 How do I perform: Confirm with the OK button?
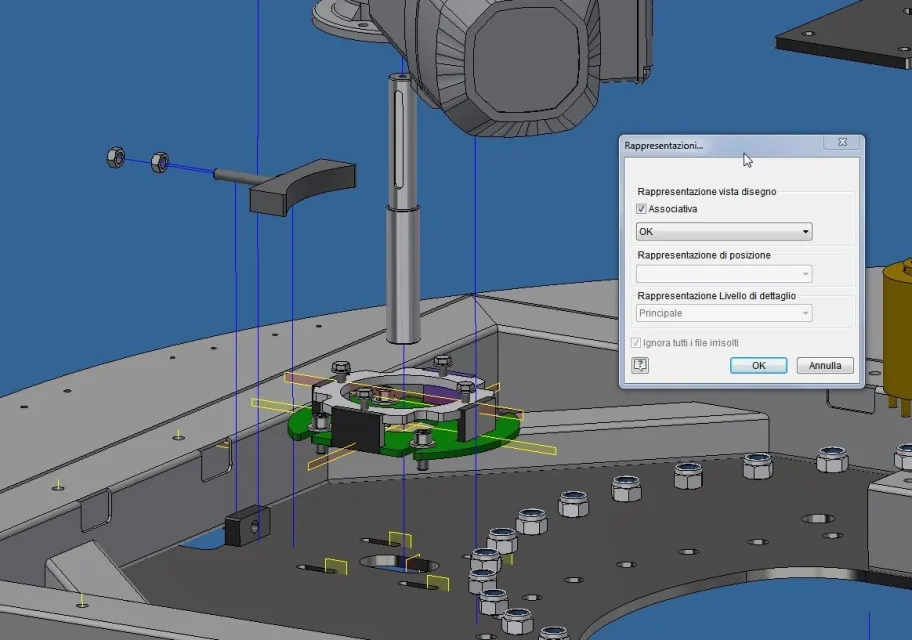(x=758, y=365)
